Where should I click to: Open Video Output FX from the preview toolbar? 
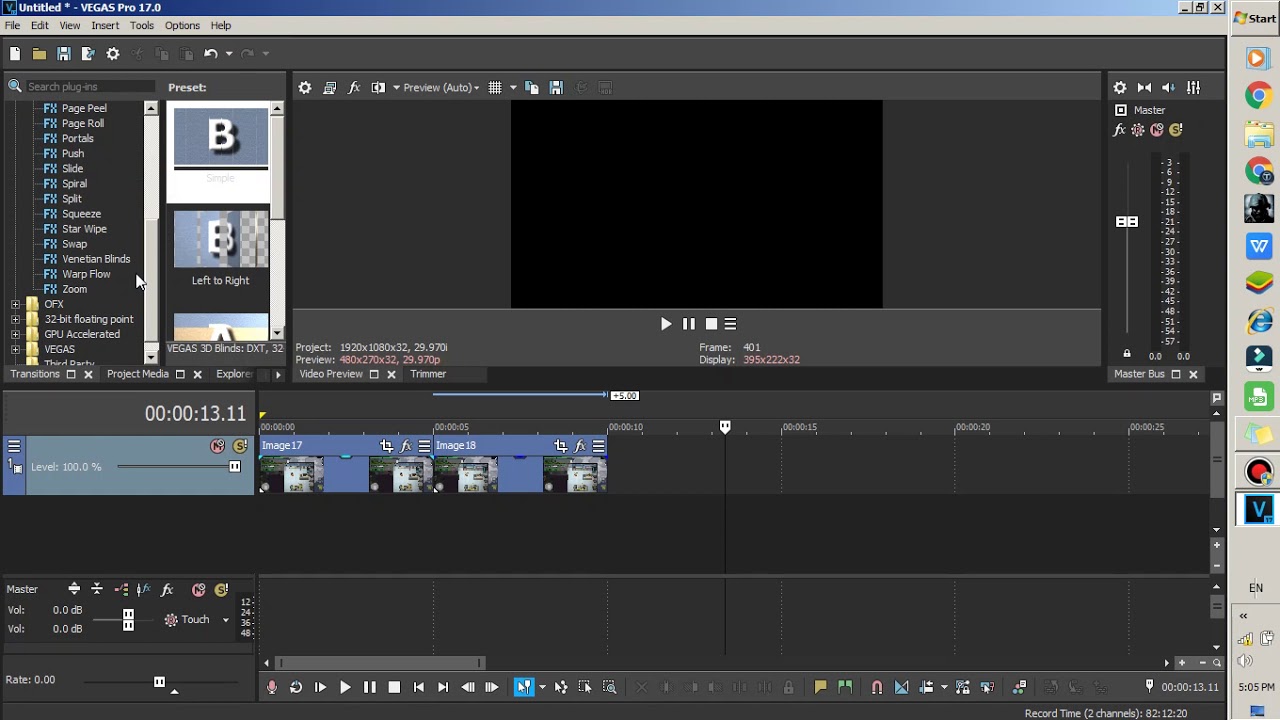(x=354, y=87)
